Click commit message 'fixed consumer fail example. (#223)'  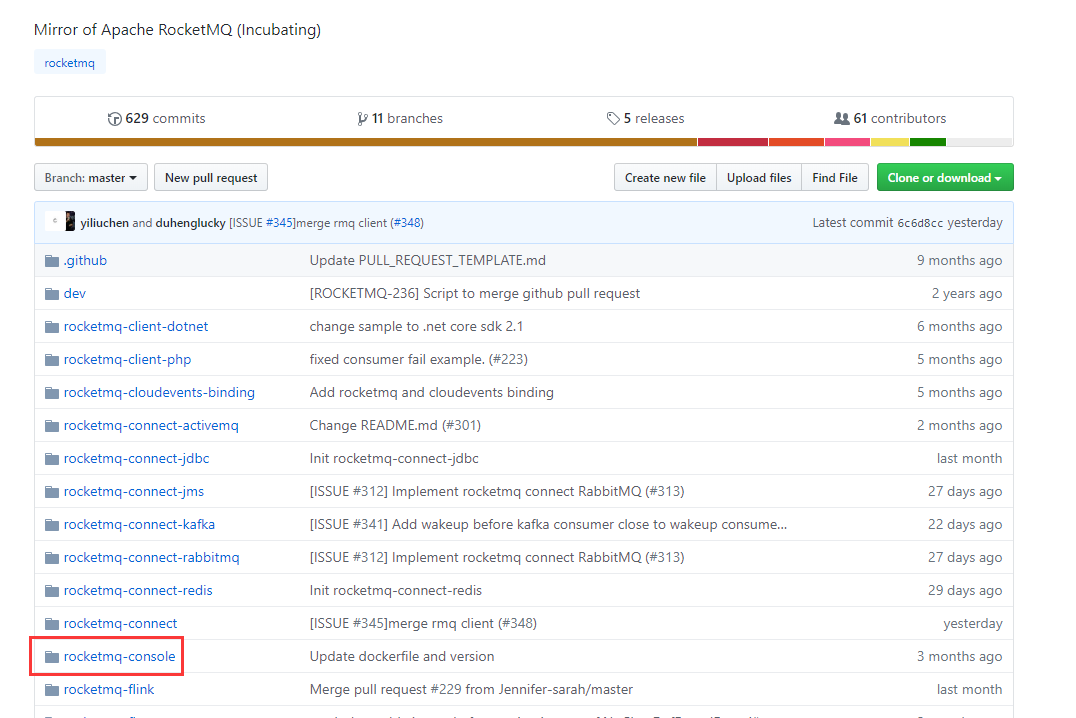pos(419,360)
